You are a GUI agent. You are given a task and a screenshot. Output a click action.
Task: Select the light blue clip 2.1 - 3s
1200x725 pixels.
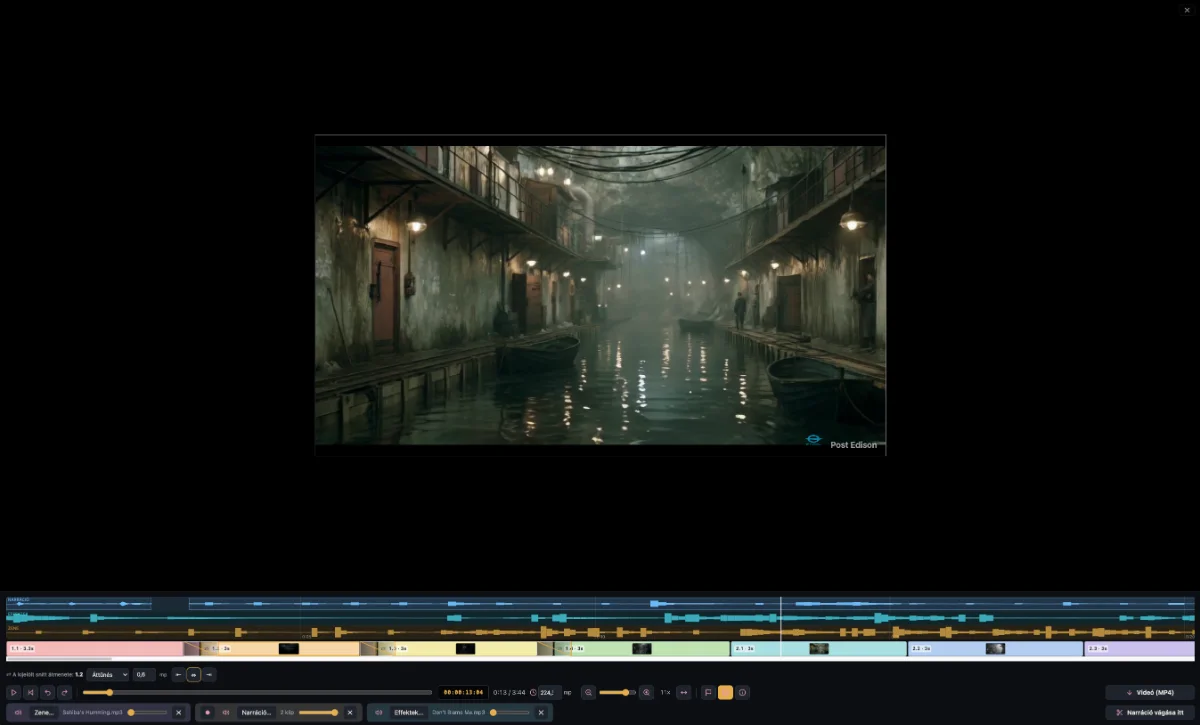(x=819, y=649)
